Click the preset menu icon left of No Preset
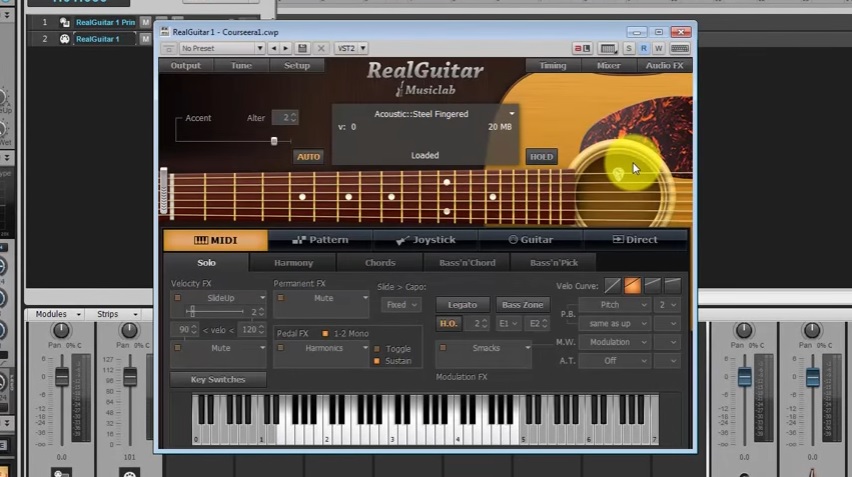 (168, 48)
